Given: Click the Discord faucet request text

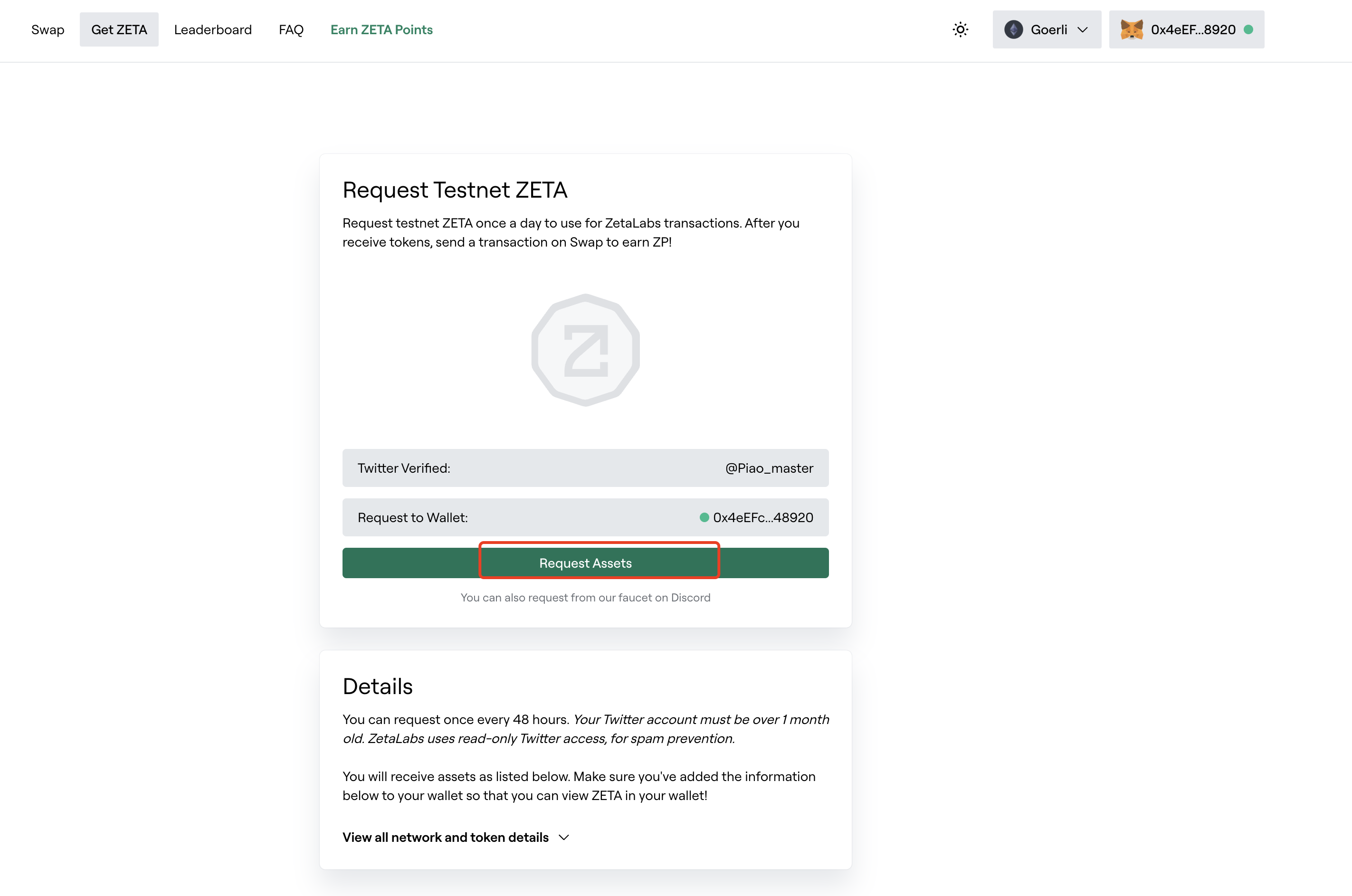Looking at the screenshot, I should pos(585,597).
